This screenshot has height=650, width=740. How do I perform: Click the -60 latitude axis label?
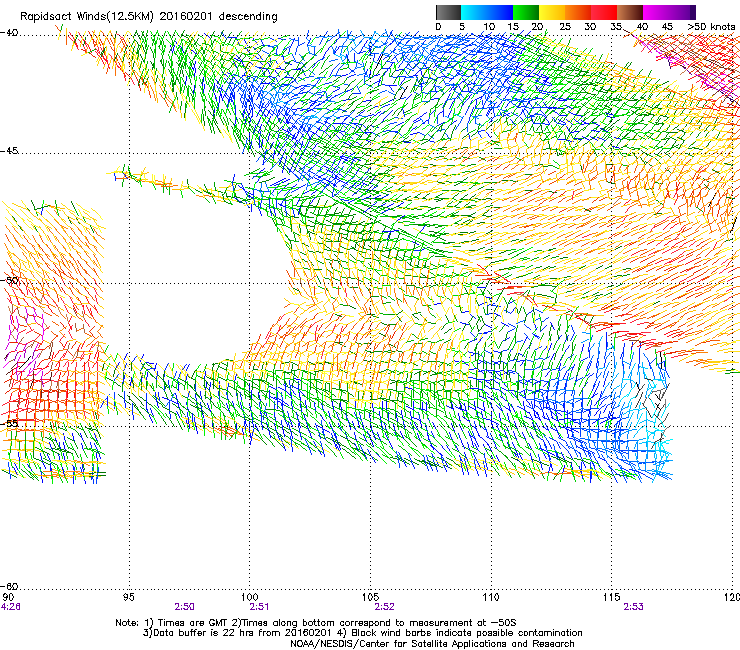coord(9,586)
